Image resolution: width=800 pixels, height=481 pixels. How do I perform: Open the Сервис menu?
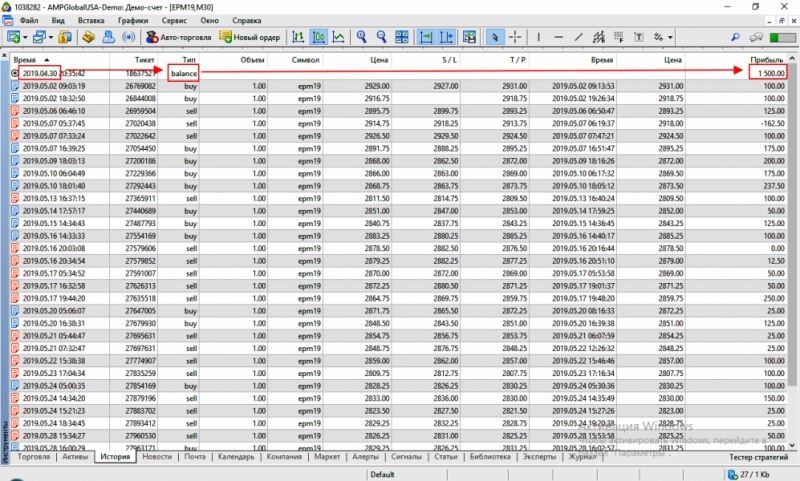pyautogui.click(x=172, y=20)
